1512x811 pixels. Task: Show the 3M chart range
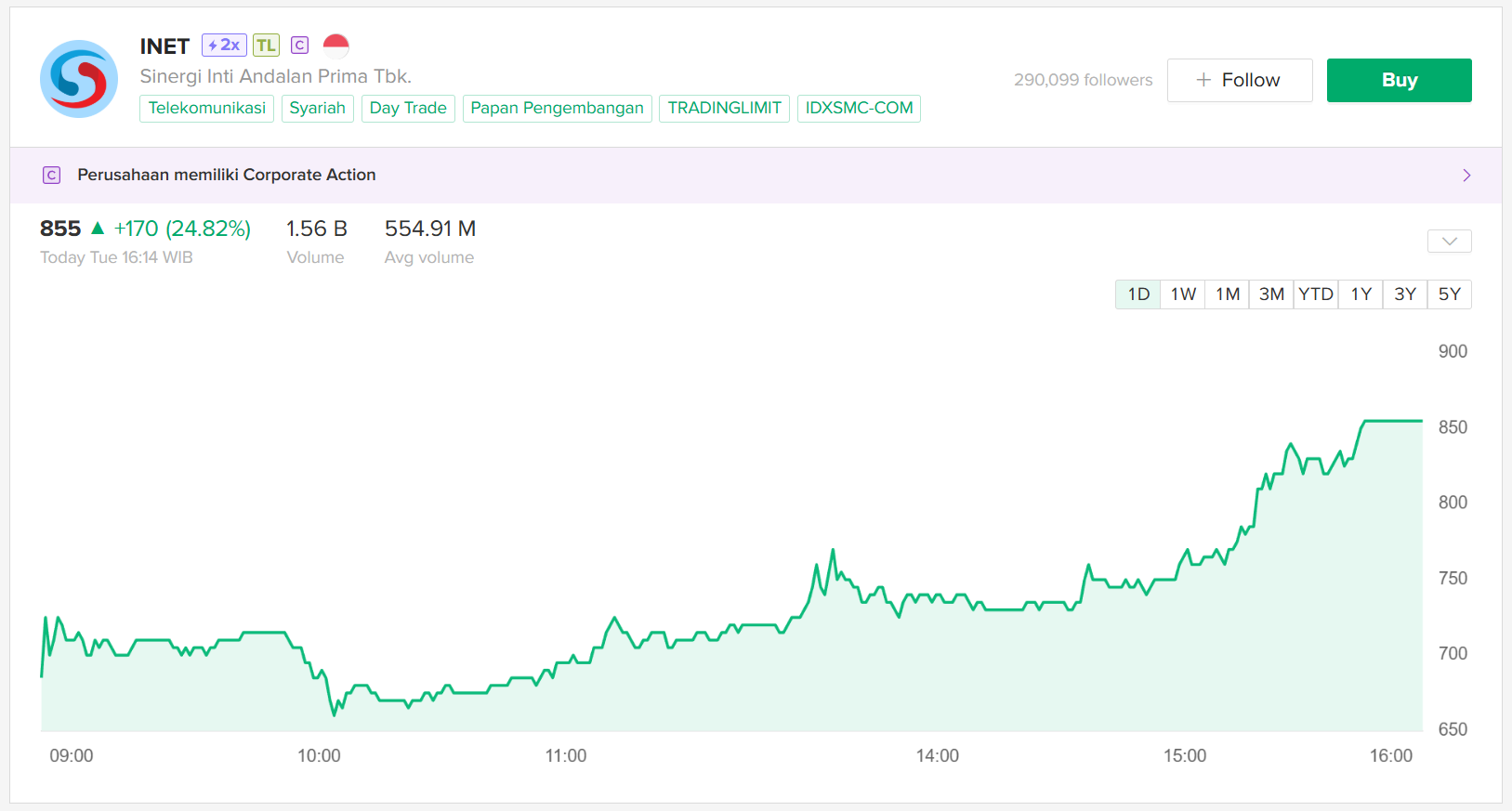click(x=1271, y=294)
